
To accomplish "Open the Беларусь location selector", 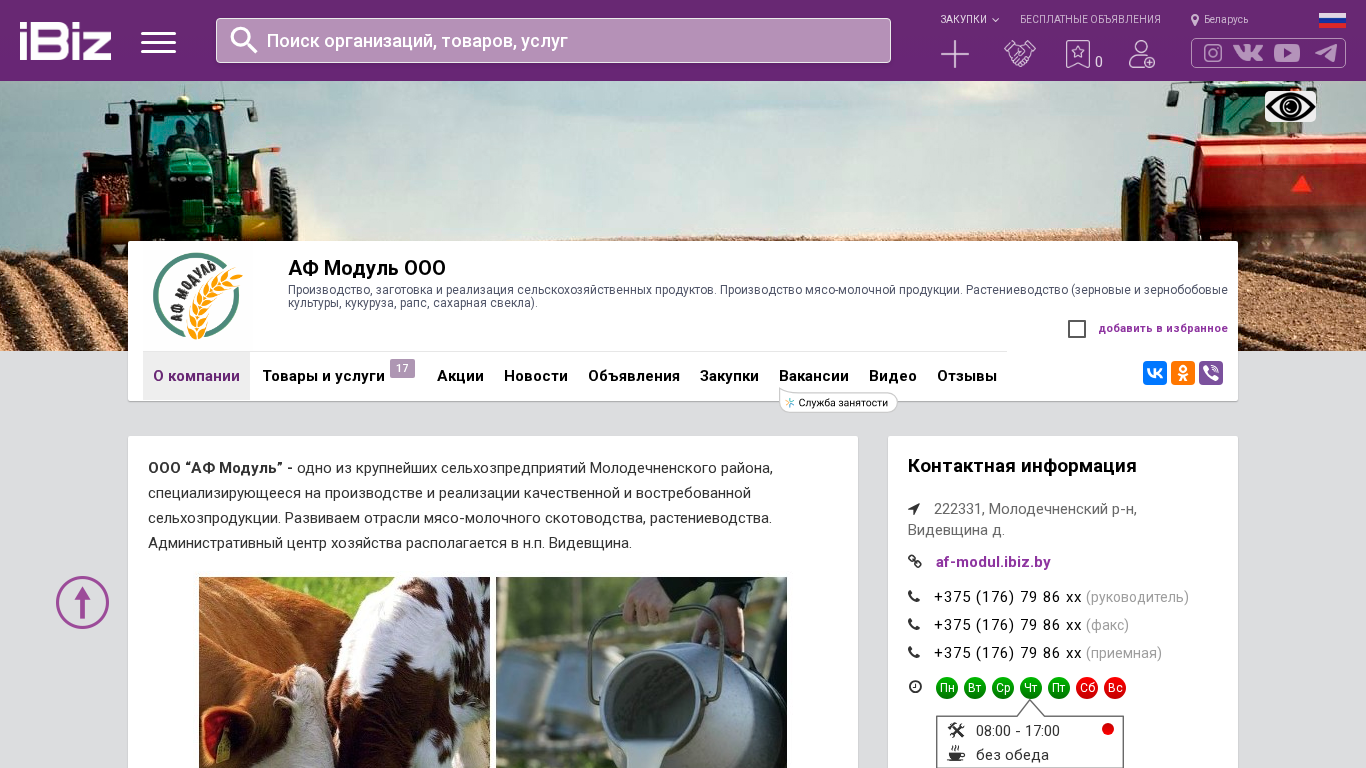I will pyautogui.click(x=1219, y=19).
